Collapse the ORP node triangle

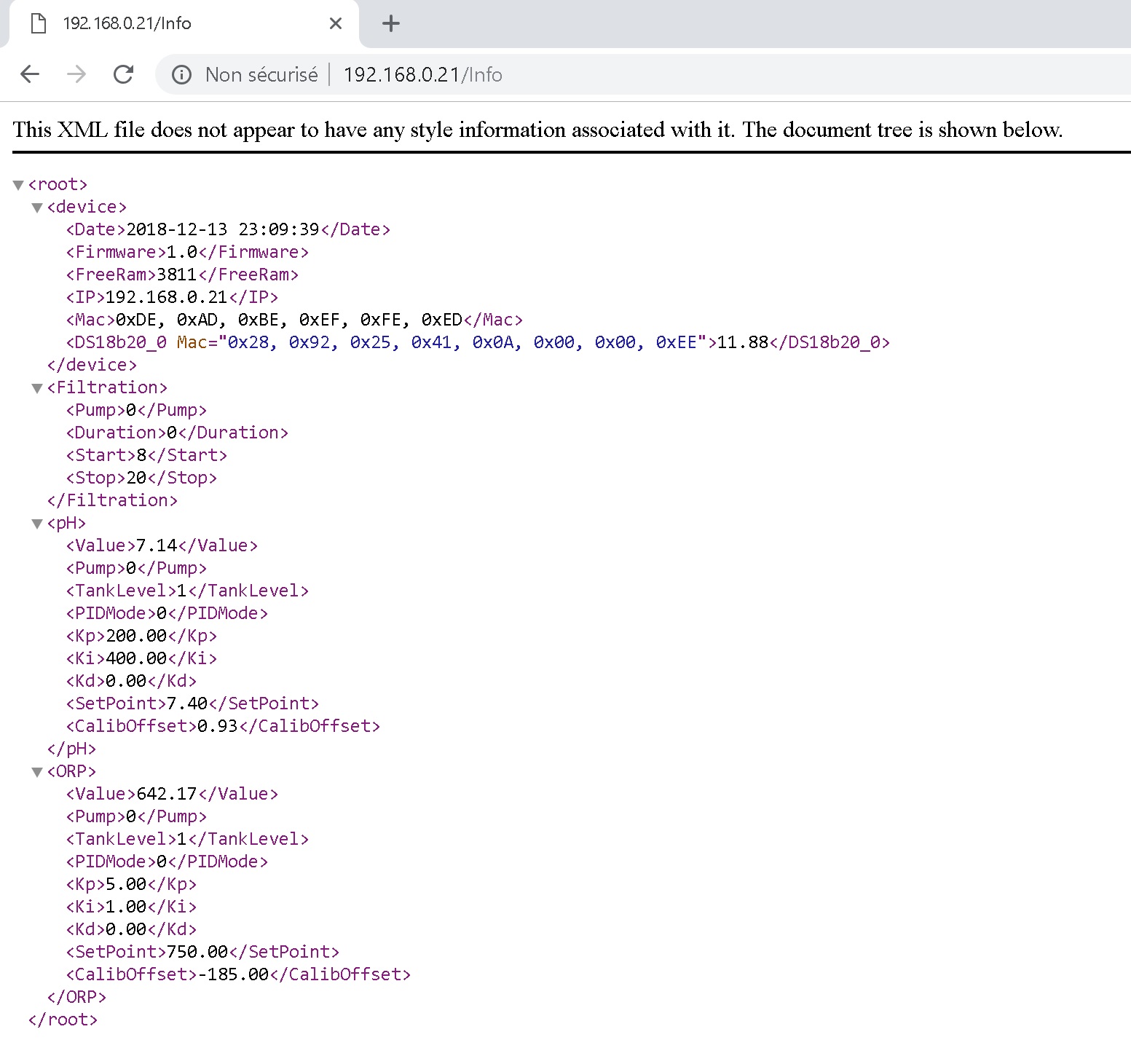[x=37, y=772]
